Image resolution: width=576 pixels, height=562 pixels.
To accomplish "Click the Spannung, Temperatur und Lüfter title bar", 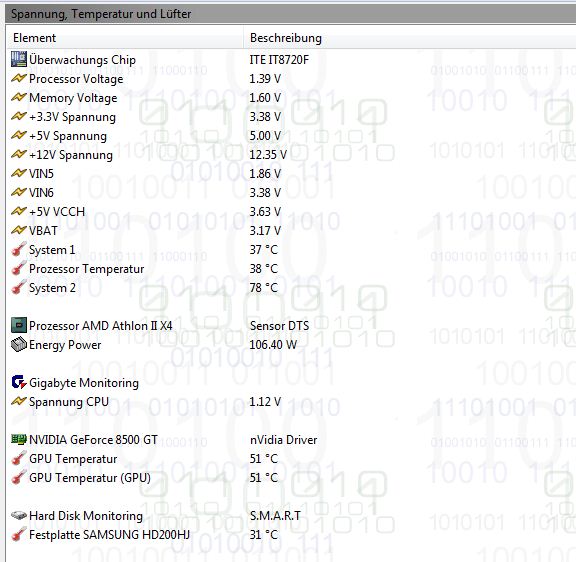I will 291,14.
